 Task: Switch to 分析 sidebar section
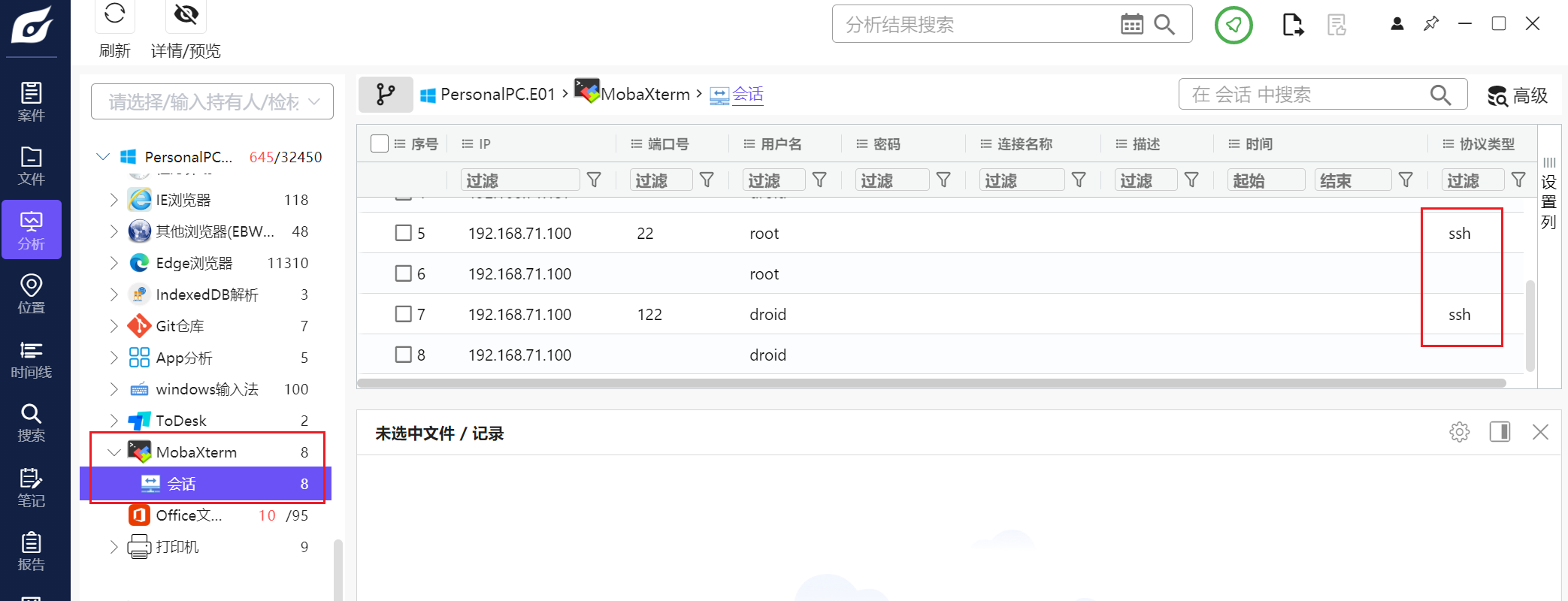pyautogui.click(x=32, y=230)
